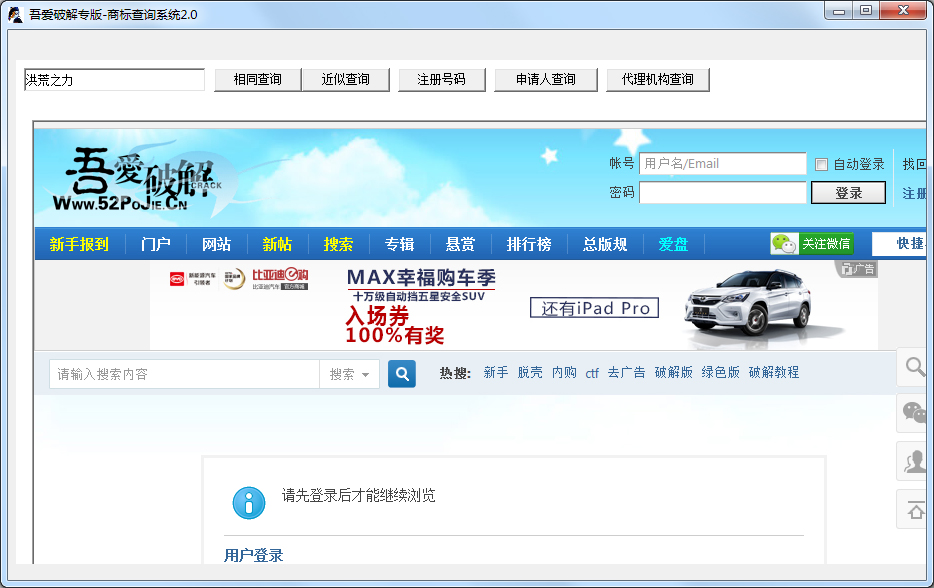The width and height of the screenshot is (934, 588).
Task: Click the 申请人查询 button
Action: [546, 80]
